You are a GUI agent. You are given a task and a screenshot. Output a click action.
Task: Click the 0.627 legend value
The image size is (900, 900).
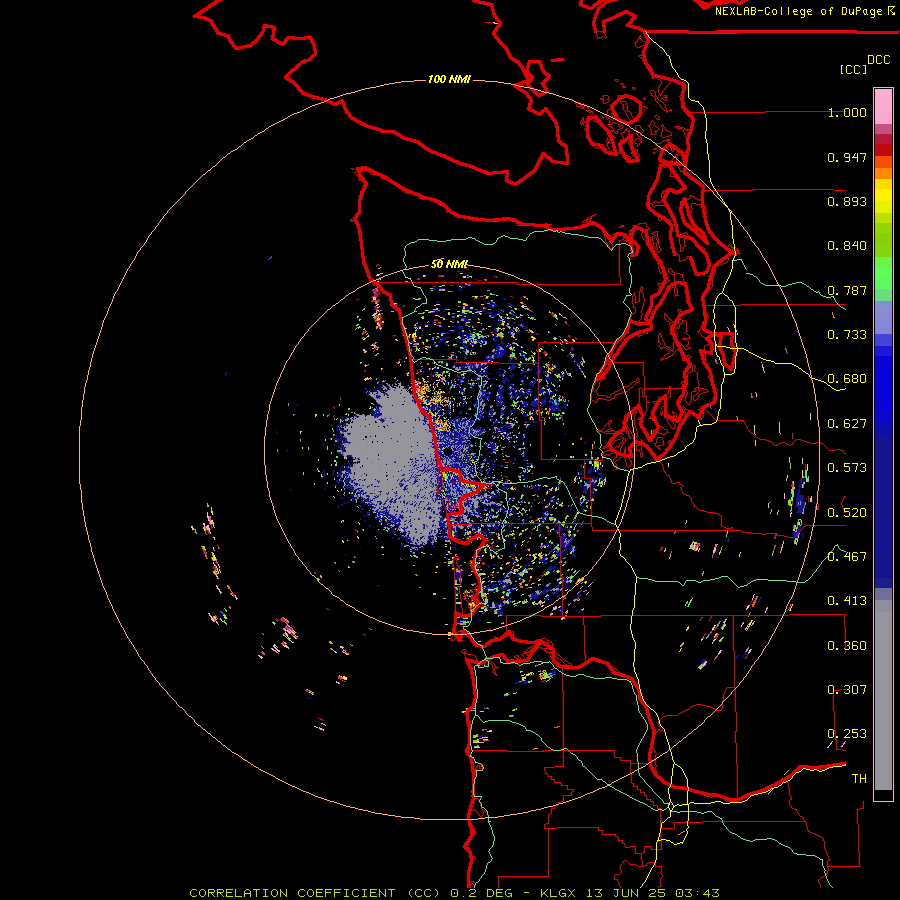tap(847, 424)
